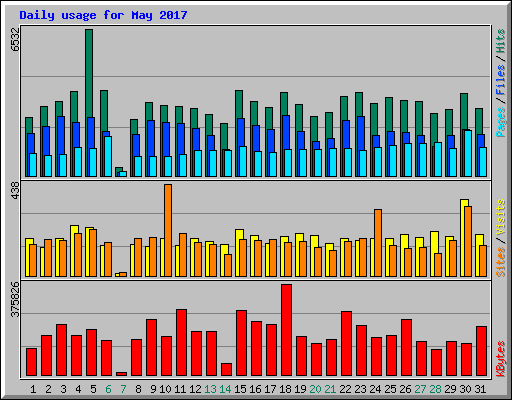Click day label 15 on the x-axis
The image size is (512, 400).
(240, 389)
